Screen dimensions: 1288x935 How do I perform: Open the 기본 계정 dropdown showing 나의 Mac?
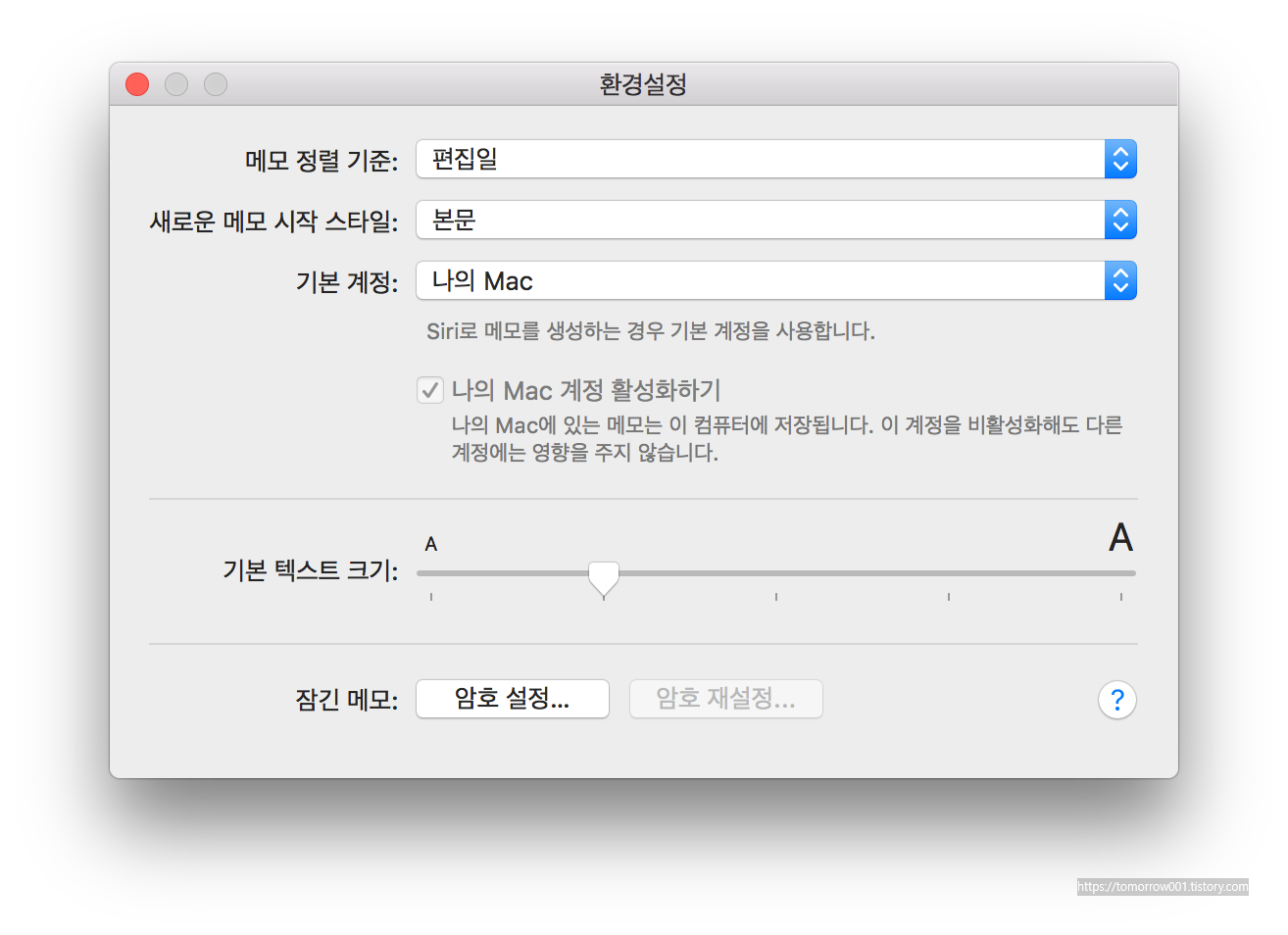coord(776,280)
